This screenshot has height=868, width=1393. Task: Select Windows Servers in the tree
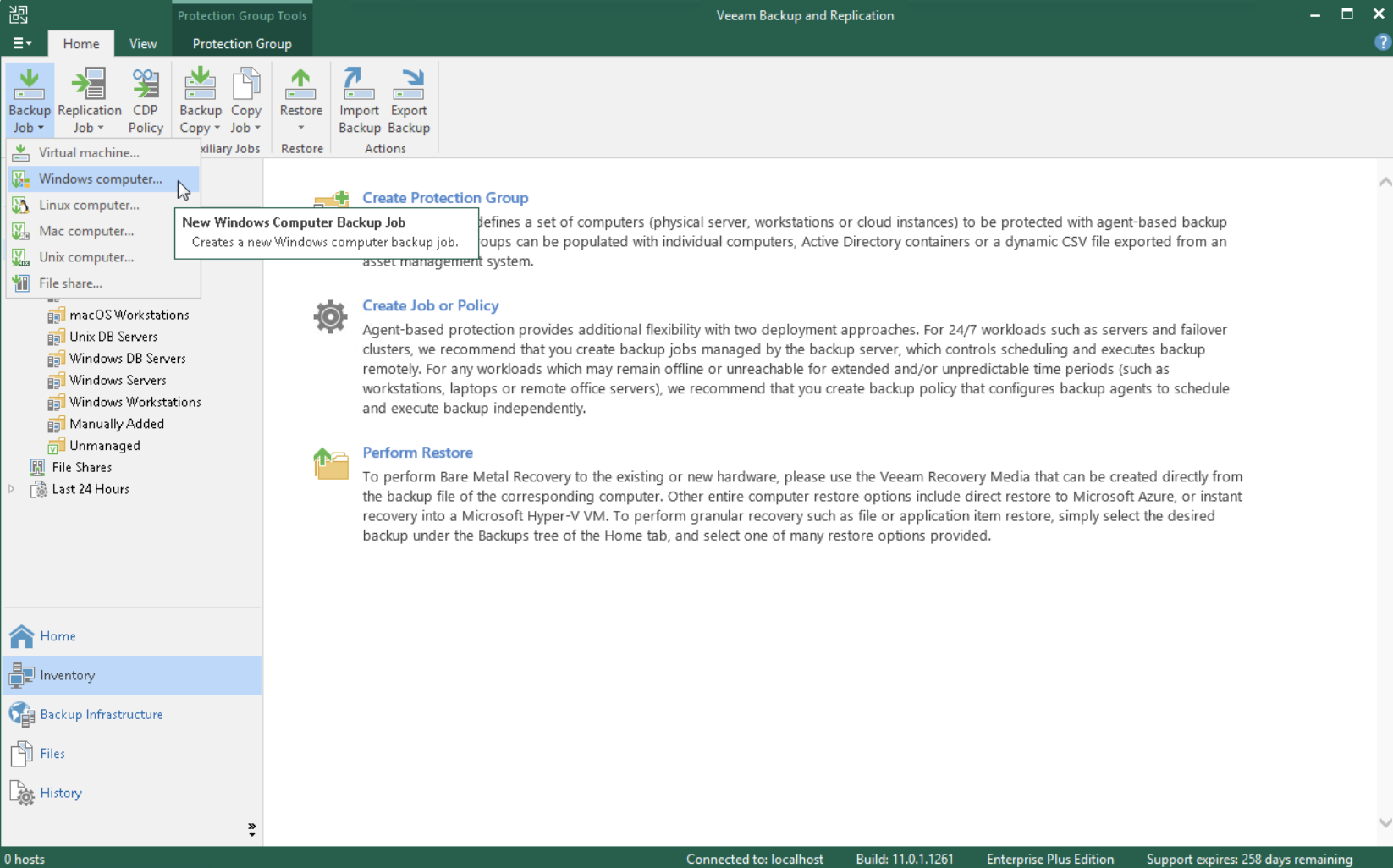118,381
